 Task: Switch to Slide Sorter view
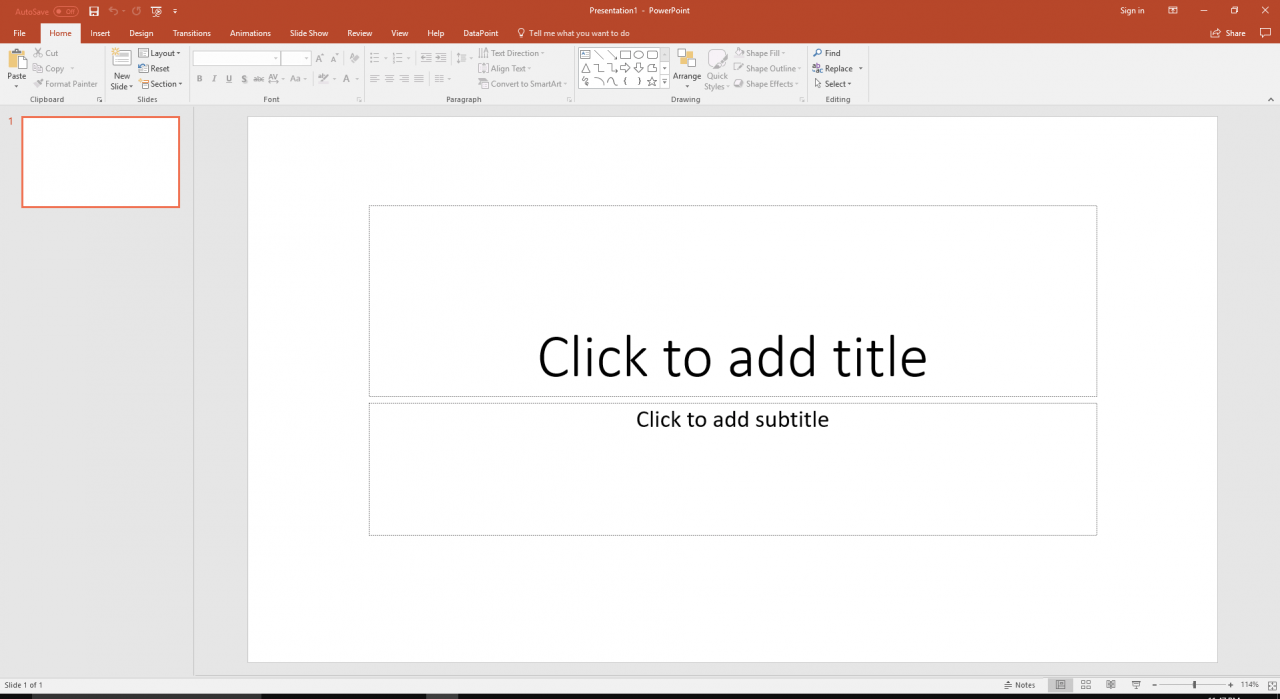tap(1086, 684)
